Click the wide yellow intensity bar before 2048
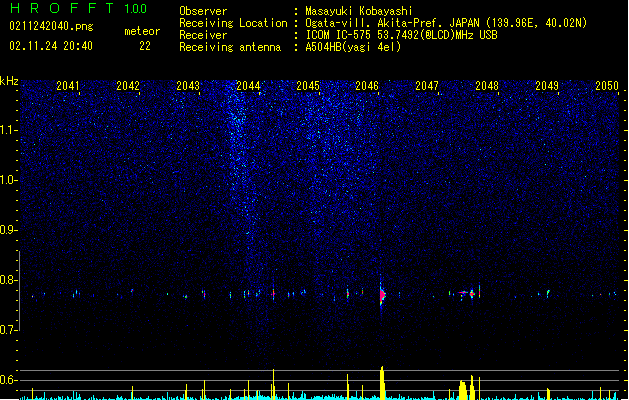This screenshot has width=629, height=400. [x=463, y=390]
